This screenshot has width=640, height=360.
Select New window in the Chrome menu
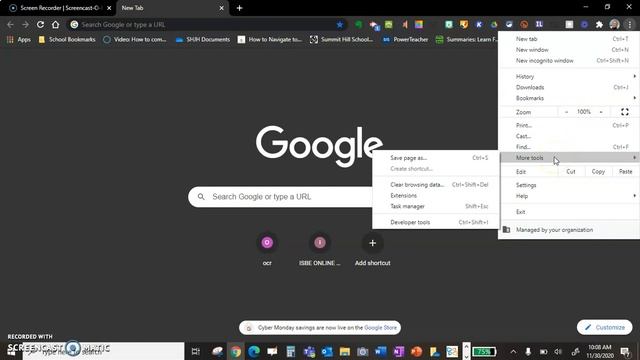[x=569, y=50]
